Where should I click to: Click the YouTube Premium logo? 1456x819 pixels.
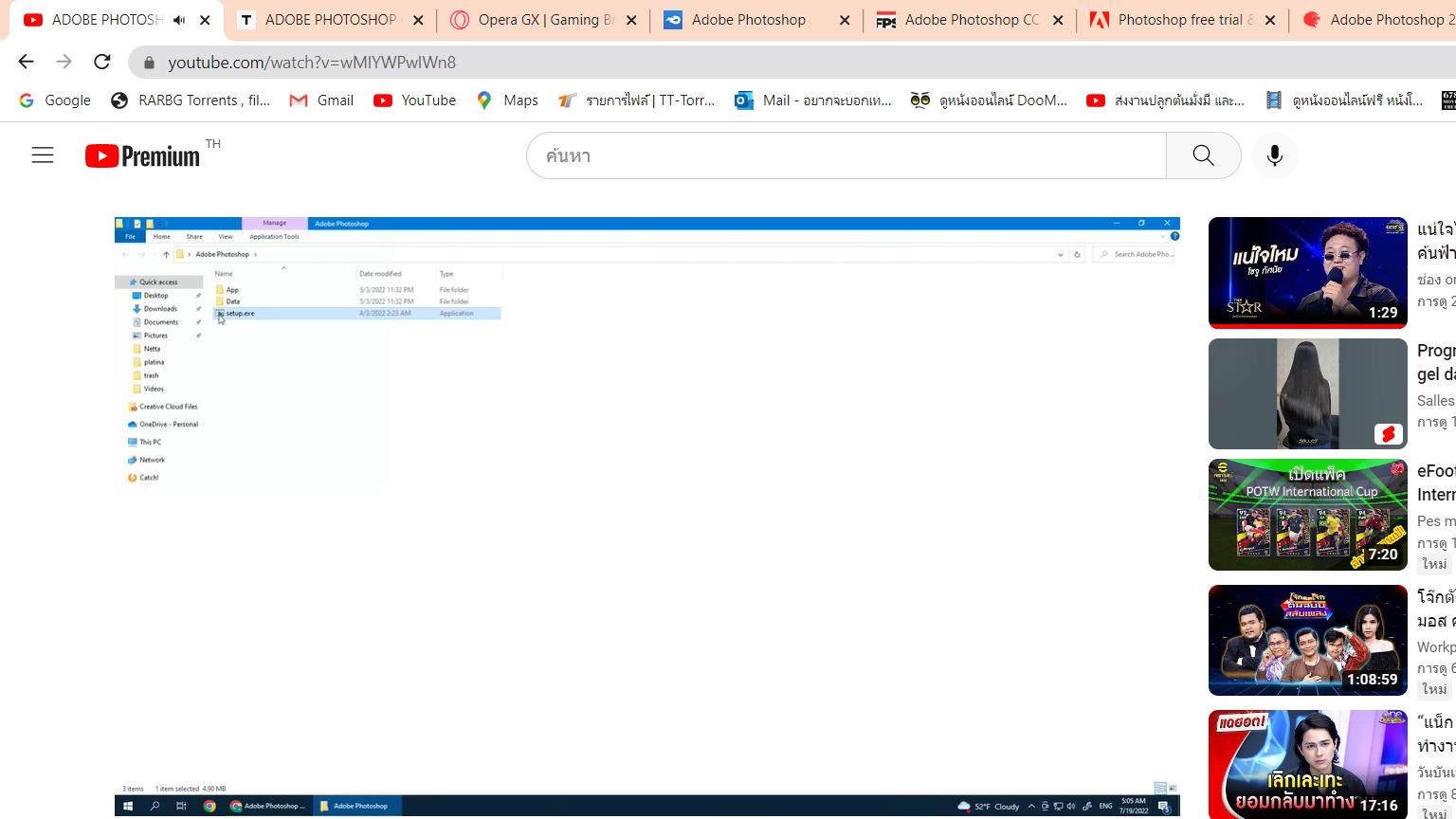(x=143, y=156)
